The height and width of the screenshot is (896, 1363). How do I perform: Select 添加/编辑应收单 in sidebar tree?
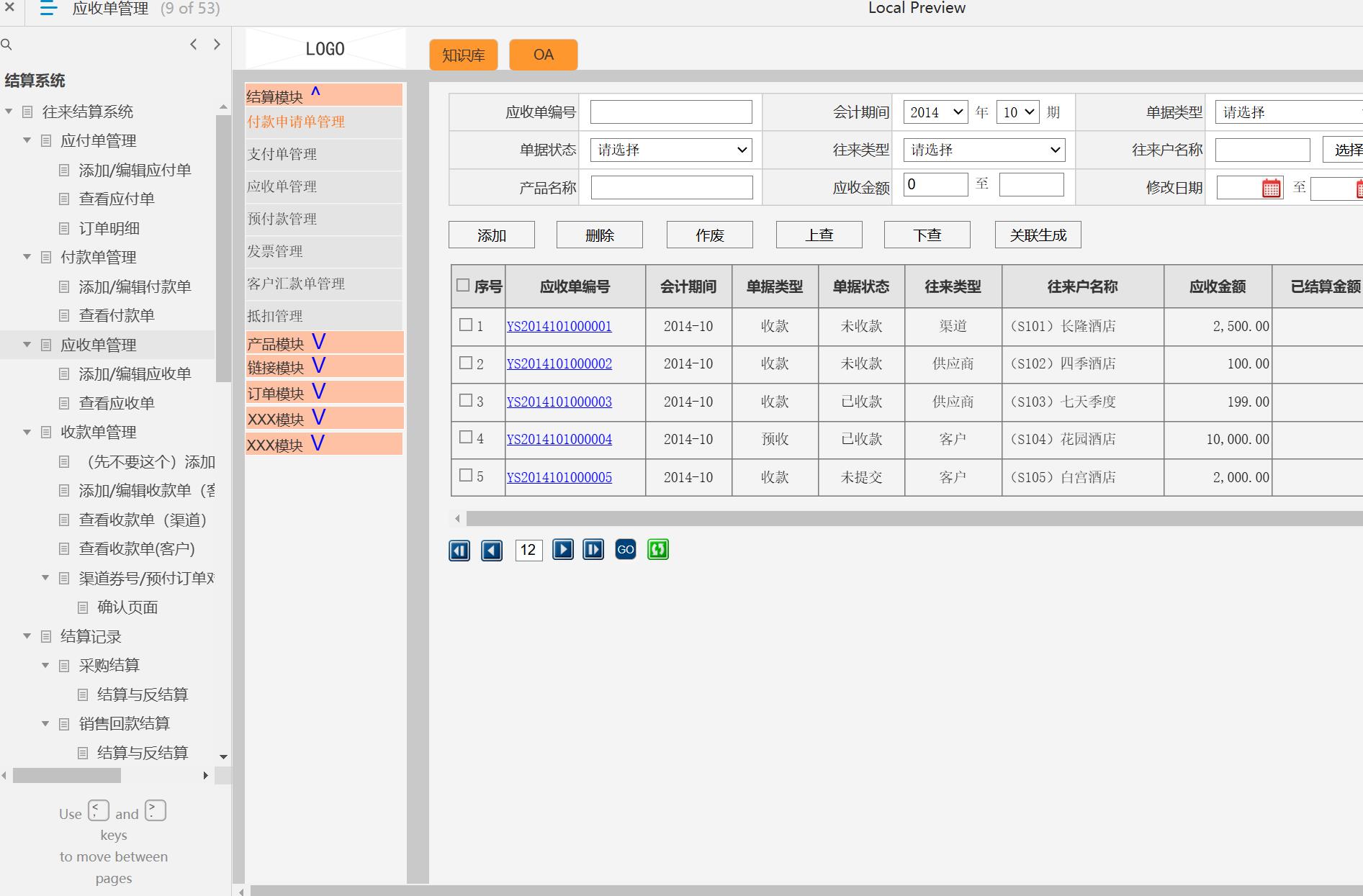[x=135, y=374]
